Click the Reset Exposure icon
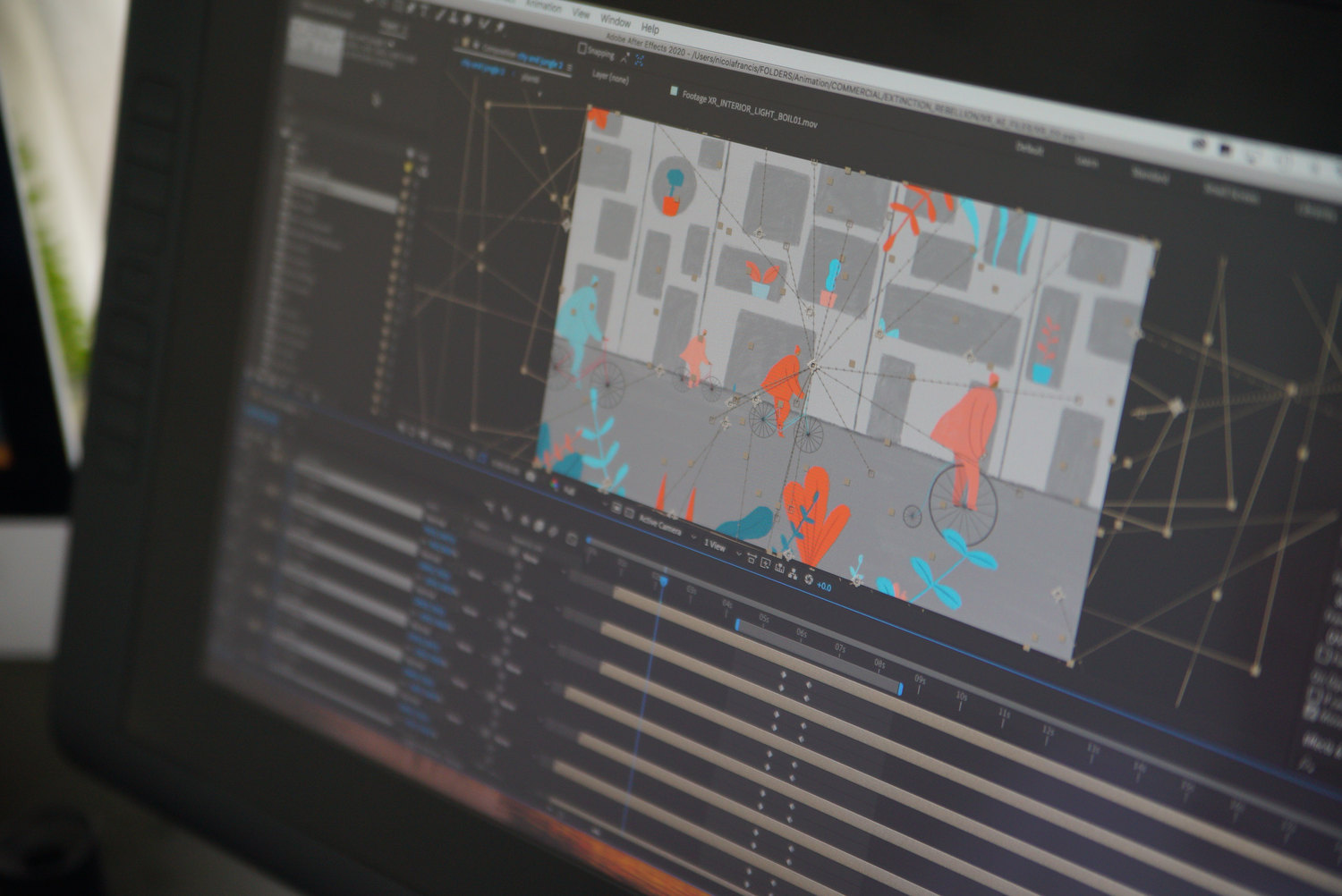 pos(808,579)
